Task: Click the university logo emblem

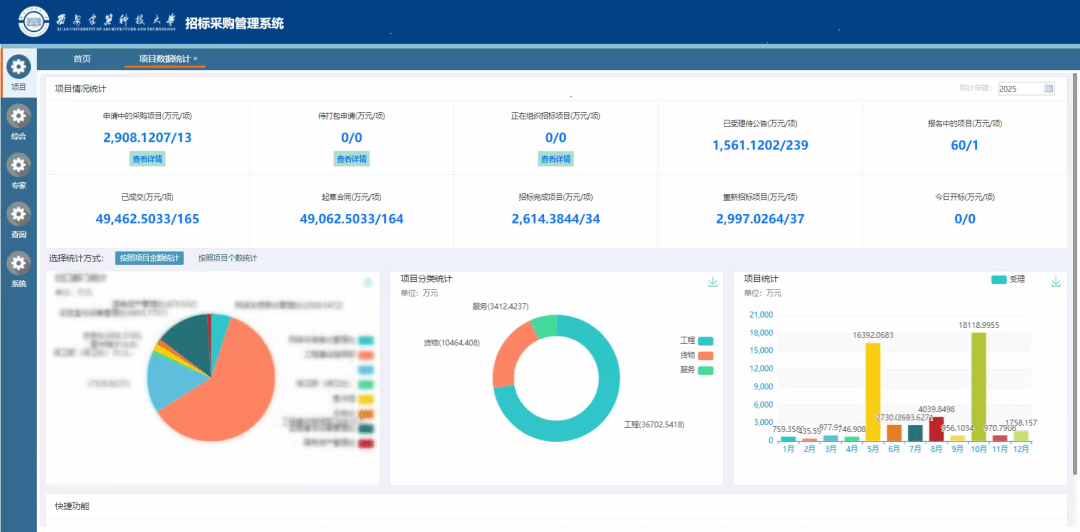Action: click(x=33, y=23)
